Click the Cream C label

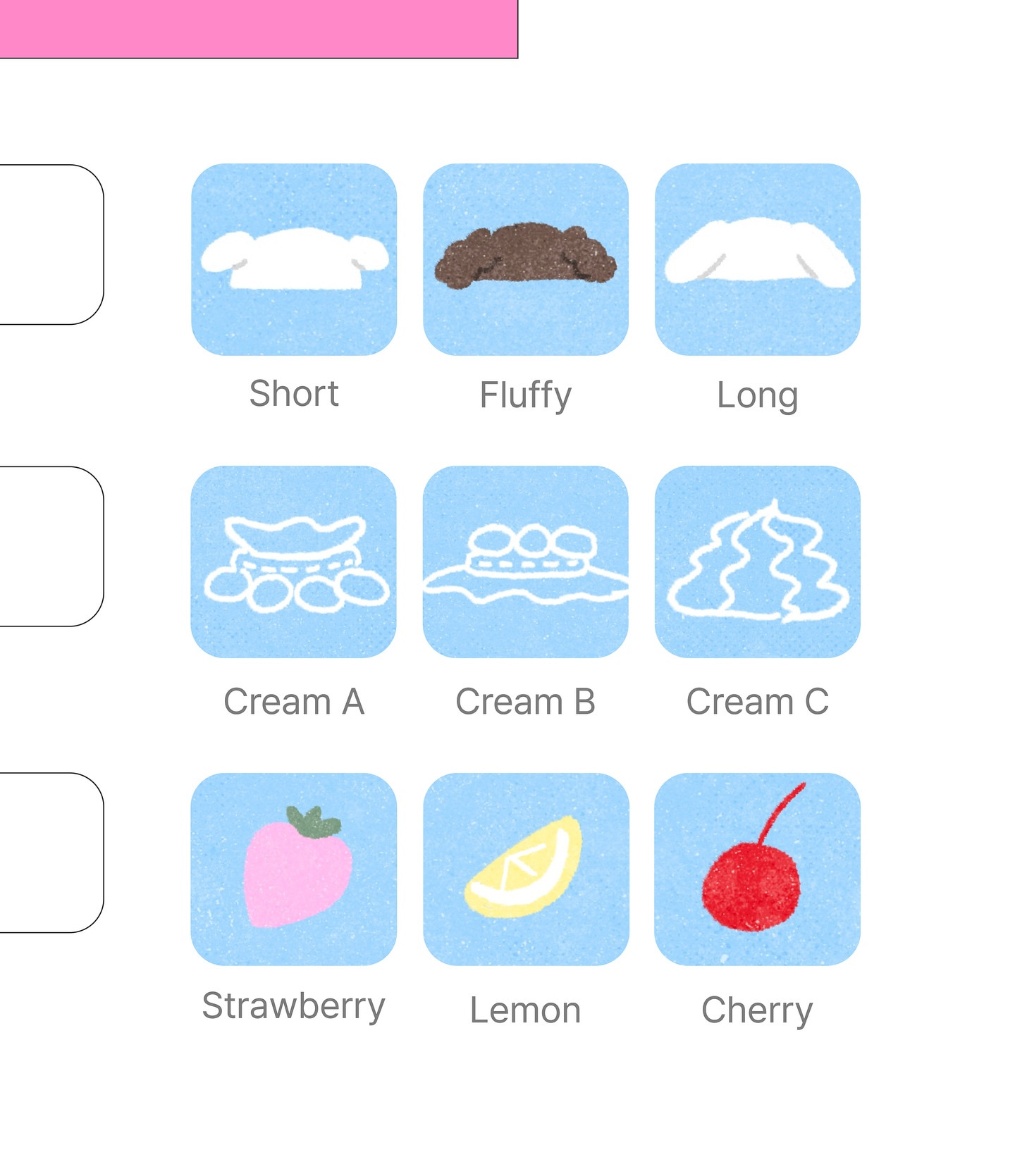(758, 702)
